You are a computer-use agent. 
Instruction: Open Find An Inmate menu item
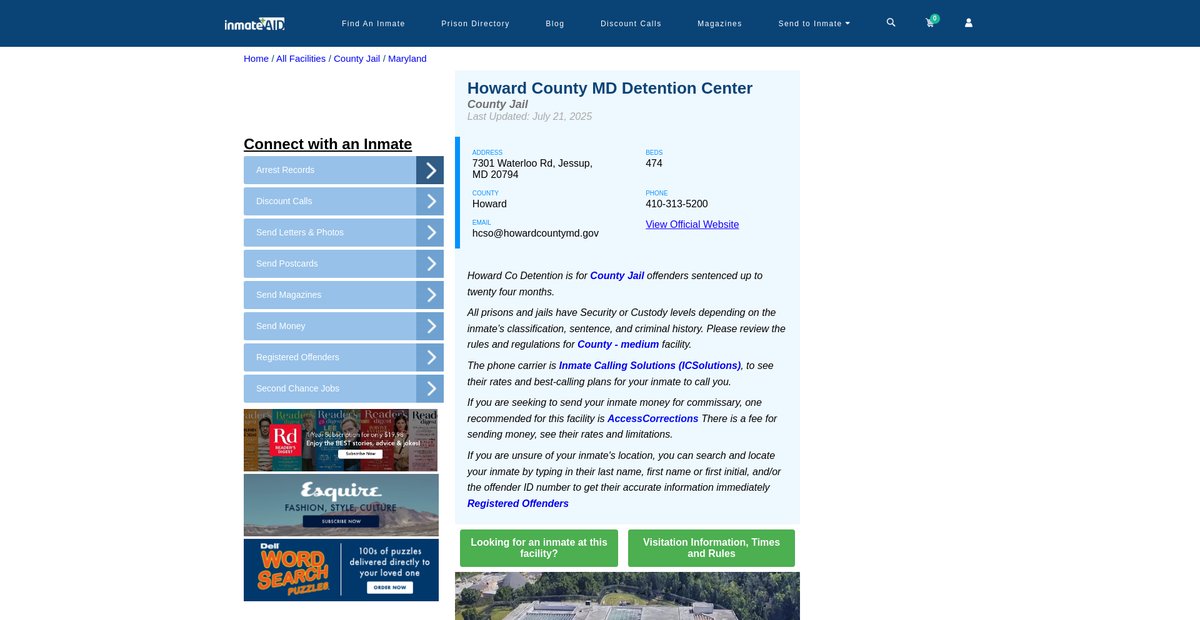[x=373, y=23]
